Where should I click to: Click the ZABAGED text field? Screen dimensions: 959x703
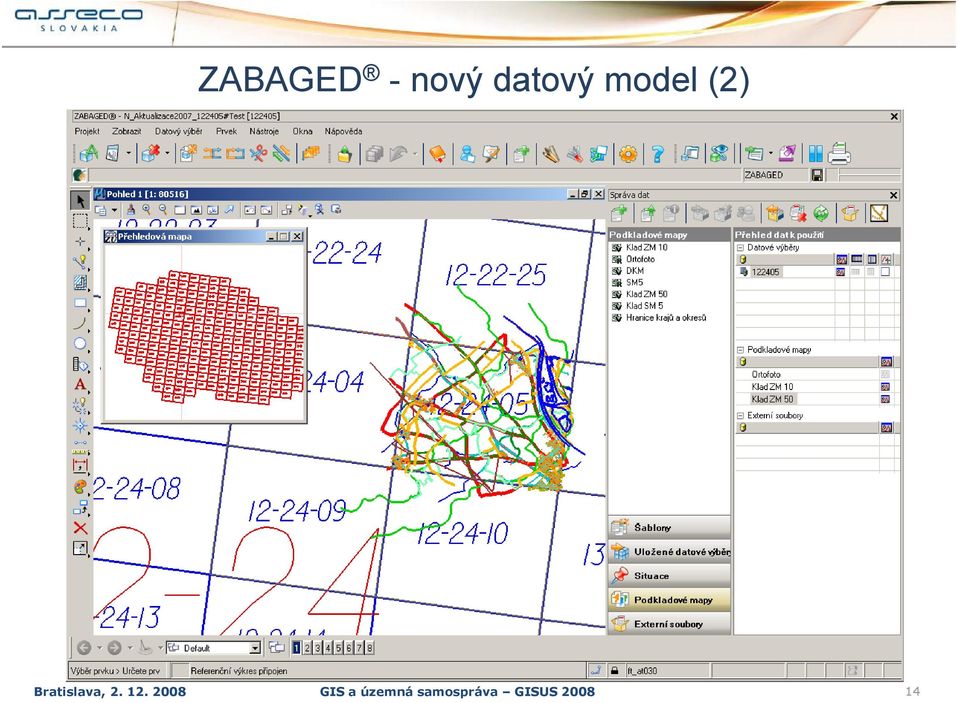click(x=775, y=175)
